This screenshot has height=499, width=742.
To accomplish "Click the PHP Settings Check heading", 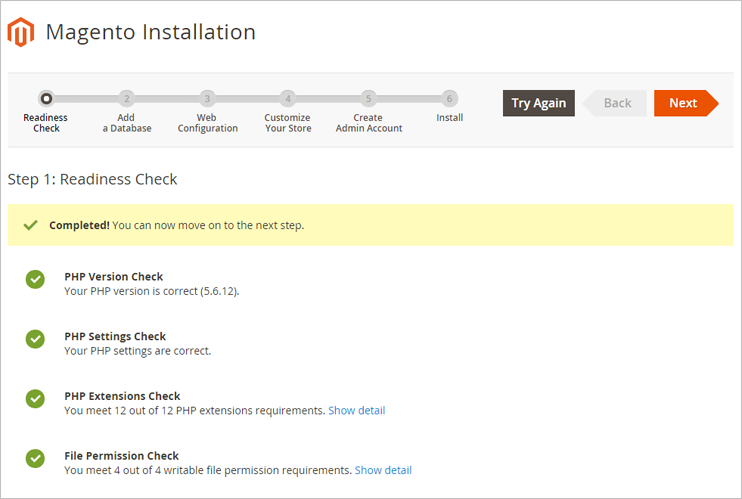I will pos(115,336).
